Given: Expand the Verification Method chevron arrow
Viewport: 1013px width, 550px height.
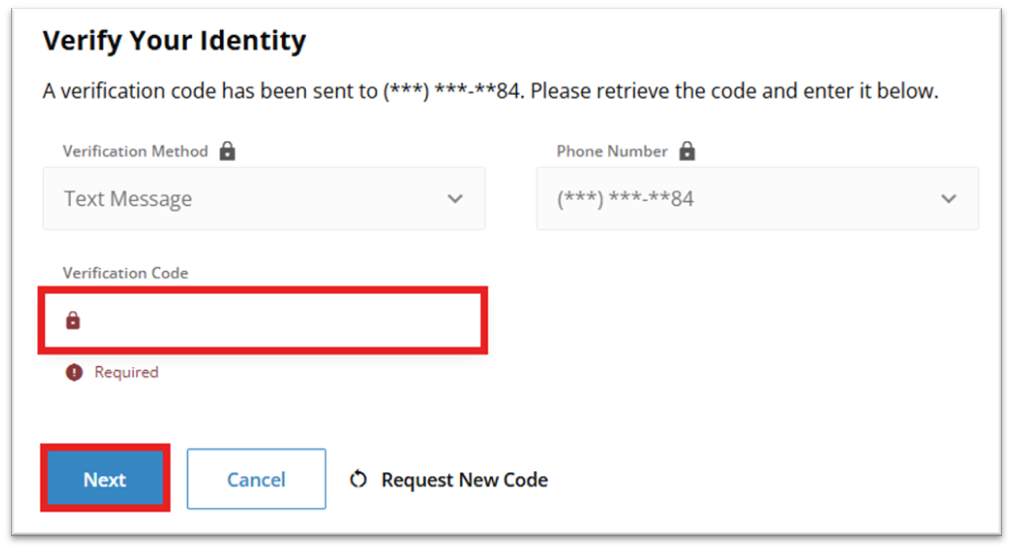Looking at the screenshot, I should [455, 199].
